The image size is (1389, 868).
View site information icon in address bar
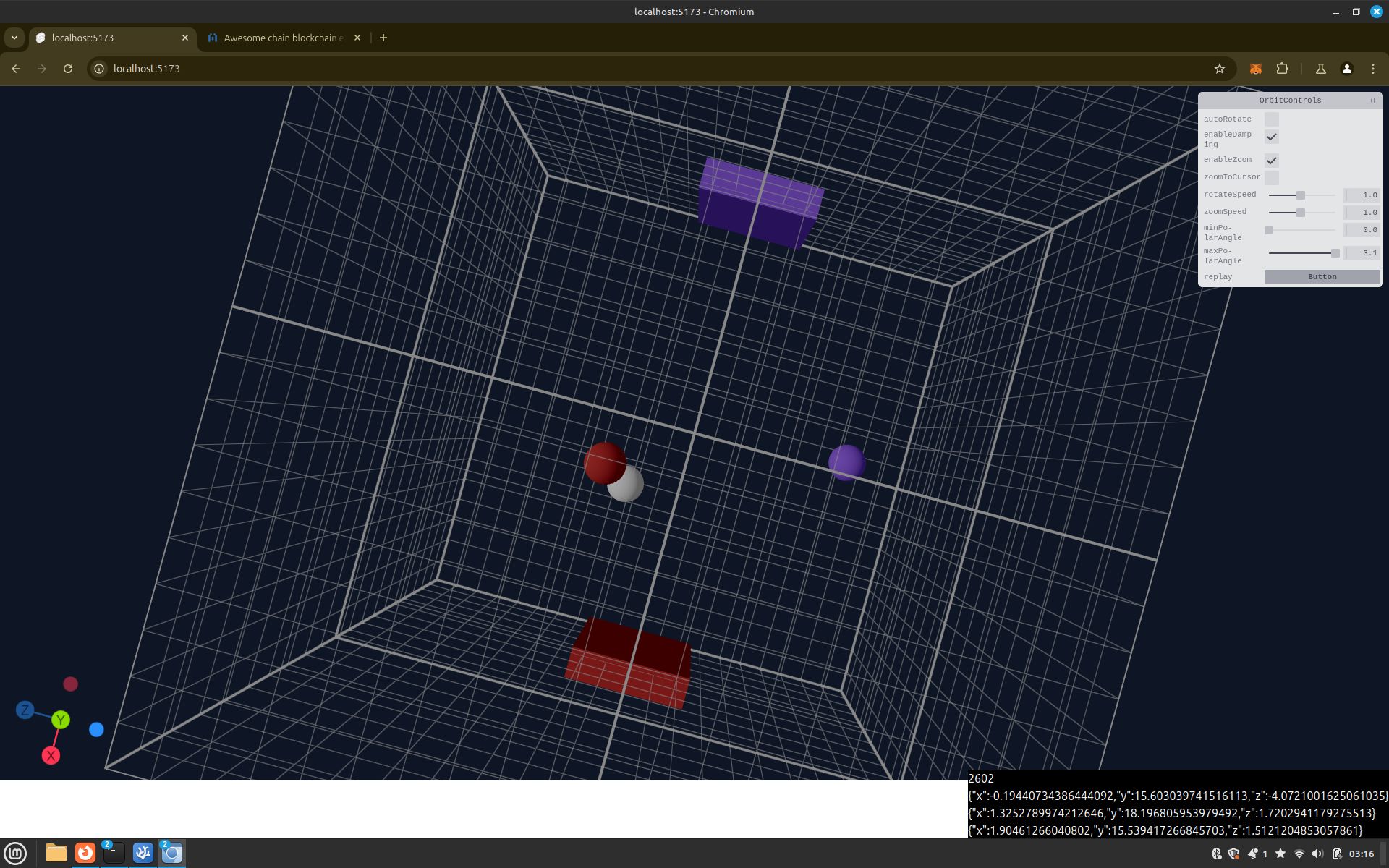pos(100,69)
